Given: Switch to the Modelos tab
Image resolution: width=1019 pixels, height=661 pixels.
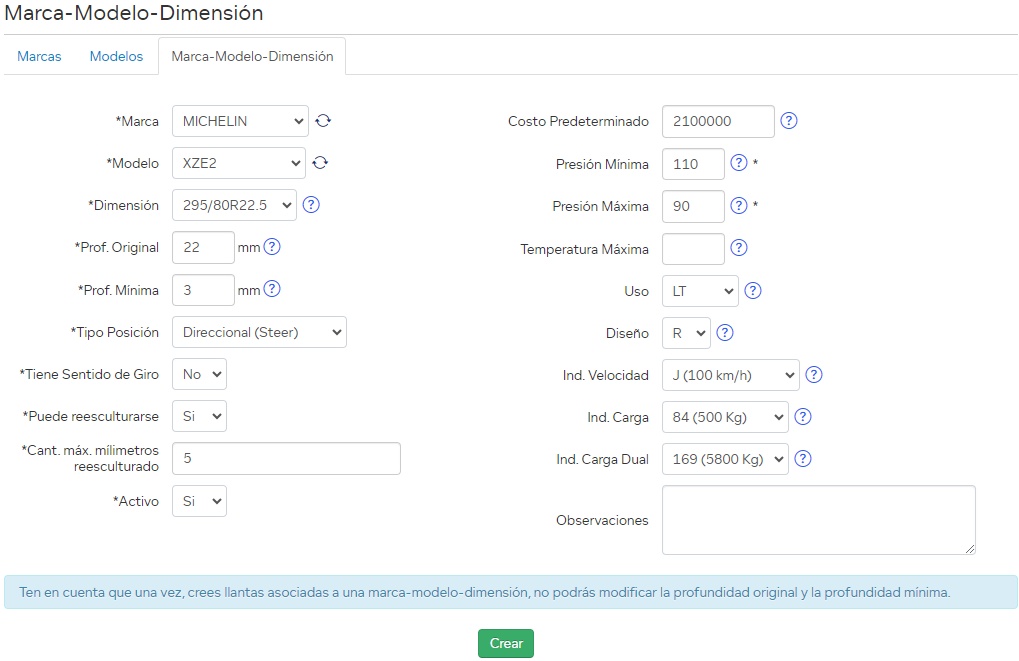Looking at the screenshot, I should (116, 56).
